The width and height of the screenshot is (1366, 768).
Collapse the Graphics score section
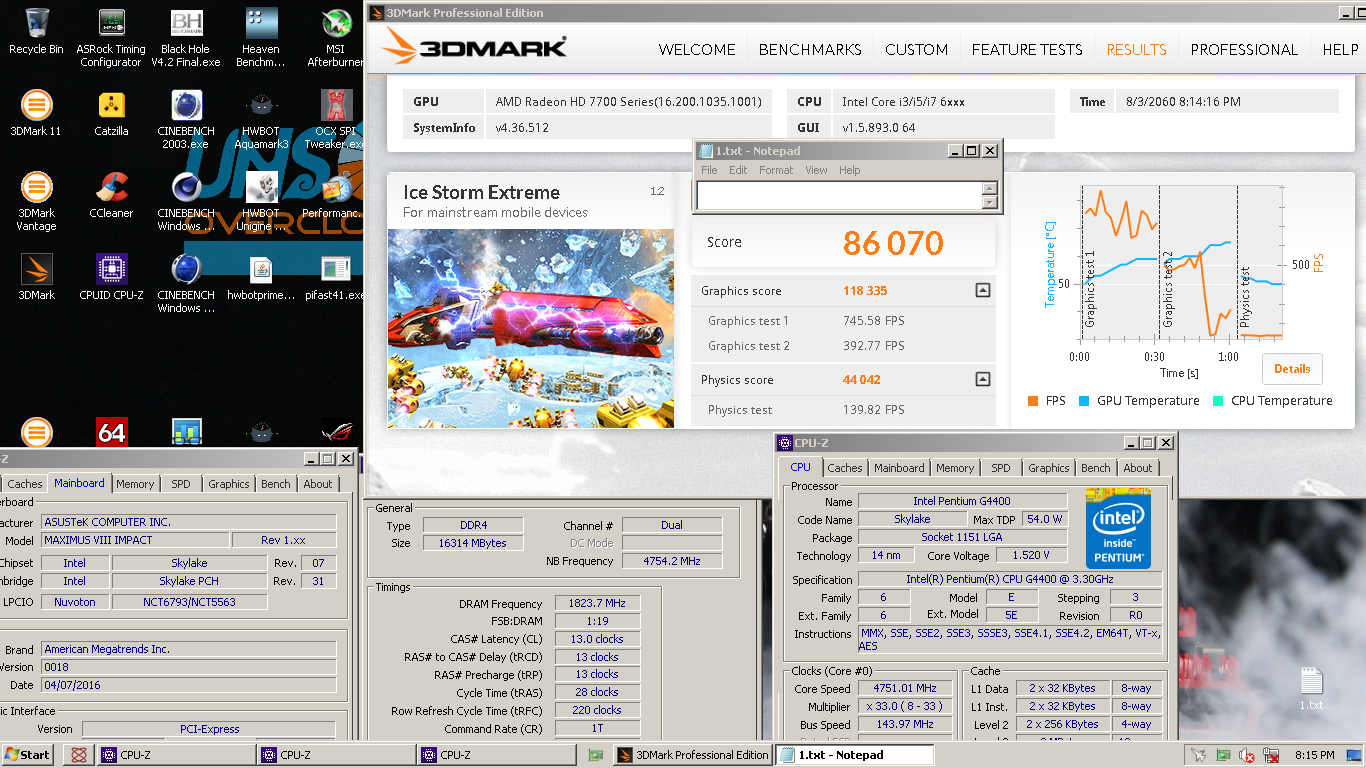click(983, 291)
